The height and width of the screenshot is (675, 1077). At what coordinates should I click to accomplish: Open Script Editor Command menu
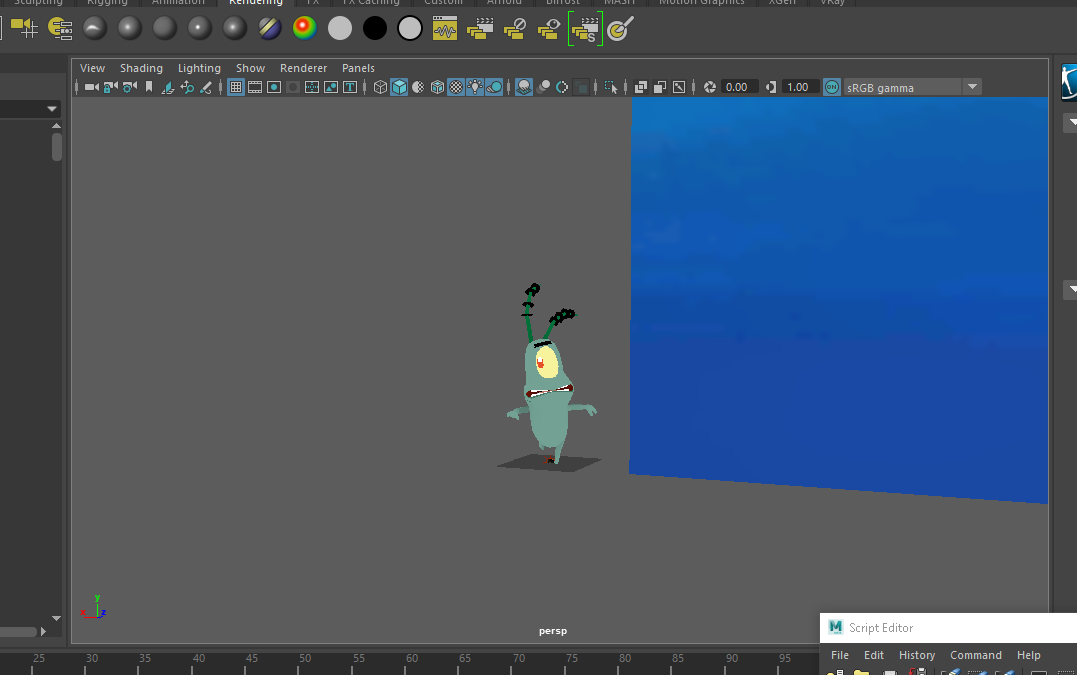(976, 655)
